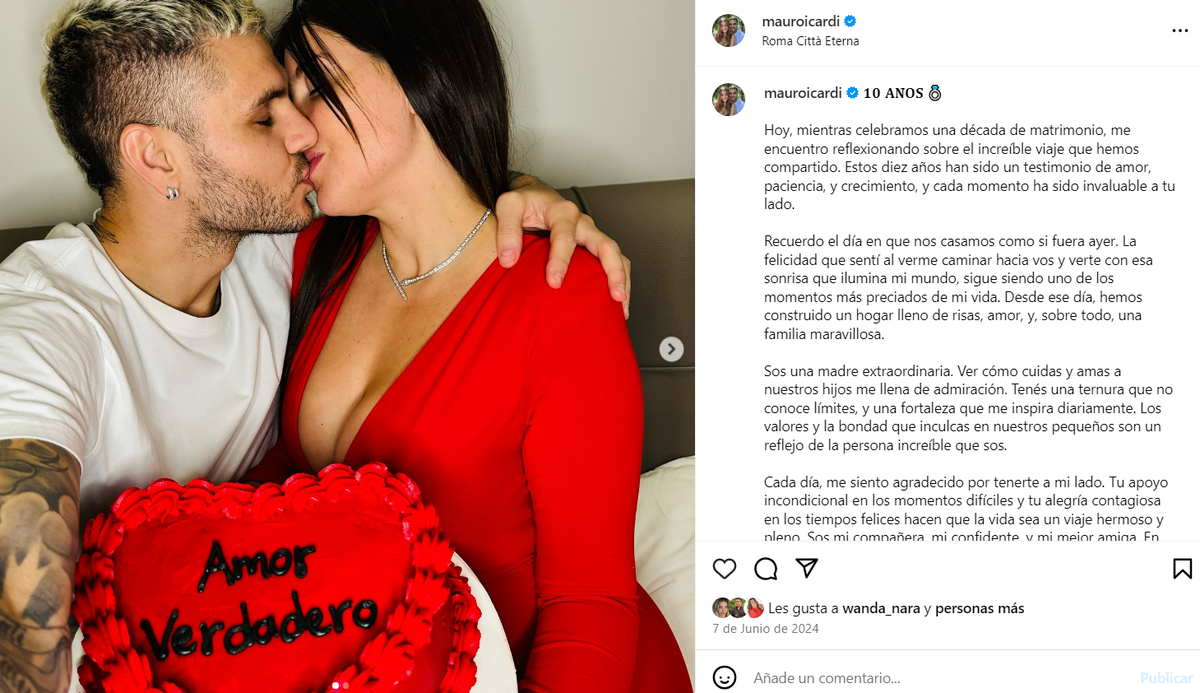Like the post with the heart icon
The height and width of the screenshot is (693, 1200).
(724, 569)
